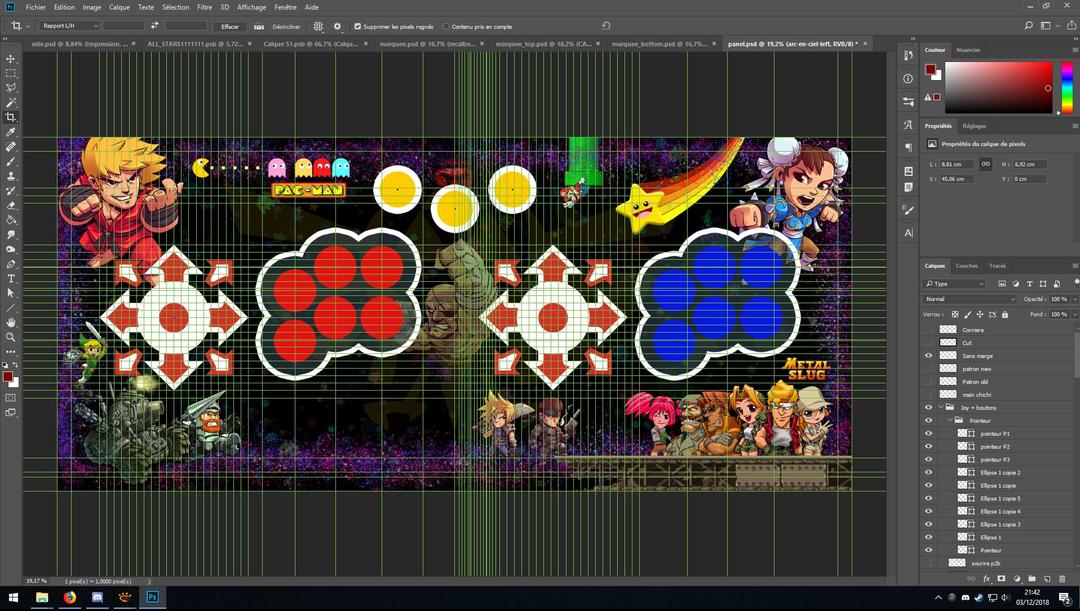The height and width of the screenshot is (611, 1080).
Task: Open crop settings gear menu
Action: coord(338,26)
